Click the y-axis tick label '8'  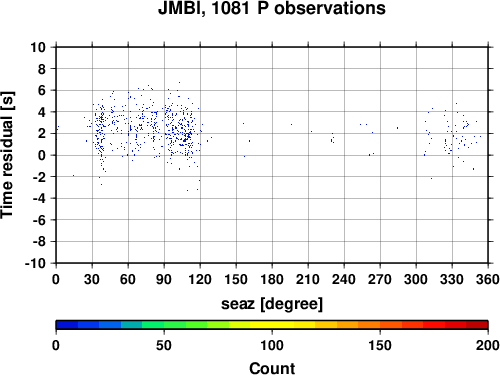click(41, 69)
